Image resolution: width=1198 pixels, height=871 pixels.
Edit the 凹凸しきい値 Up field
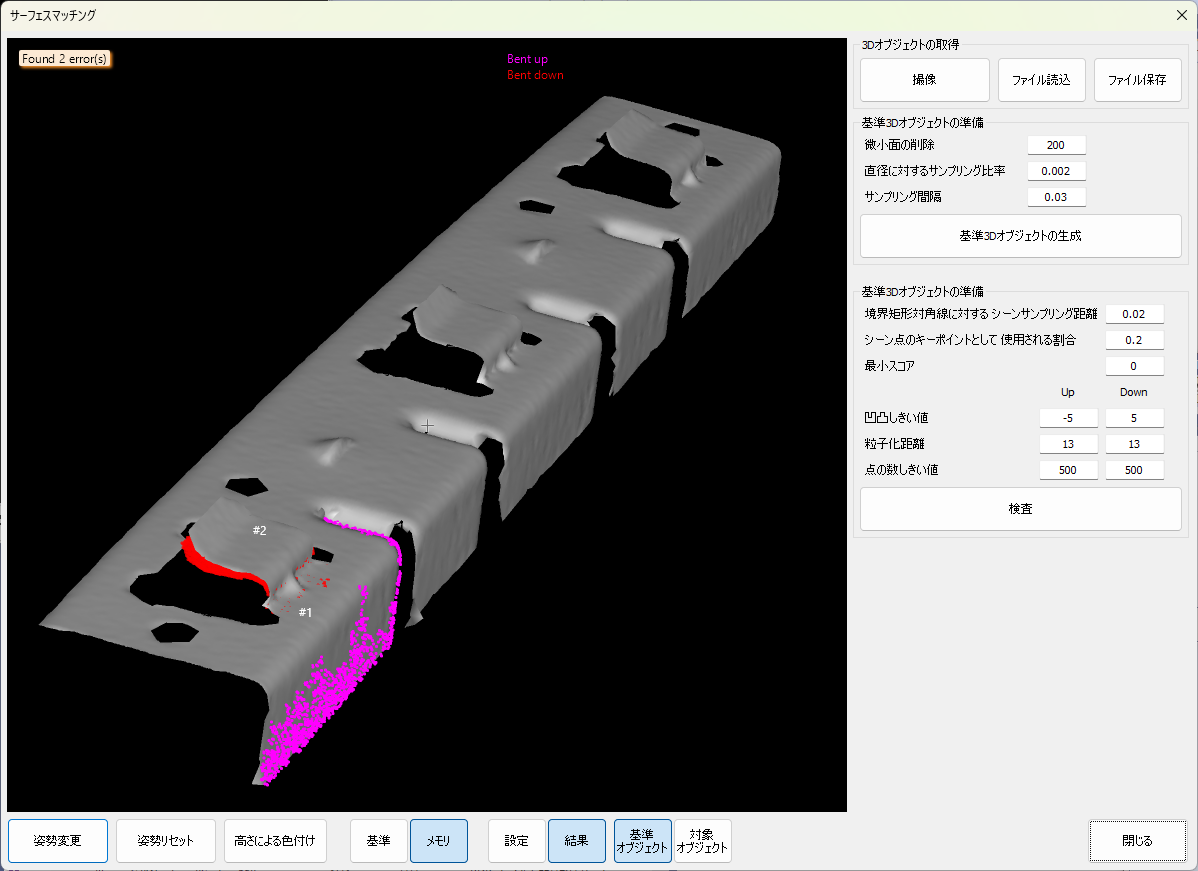[1068, 418]
